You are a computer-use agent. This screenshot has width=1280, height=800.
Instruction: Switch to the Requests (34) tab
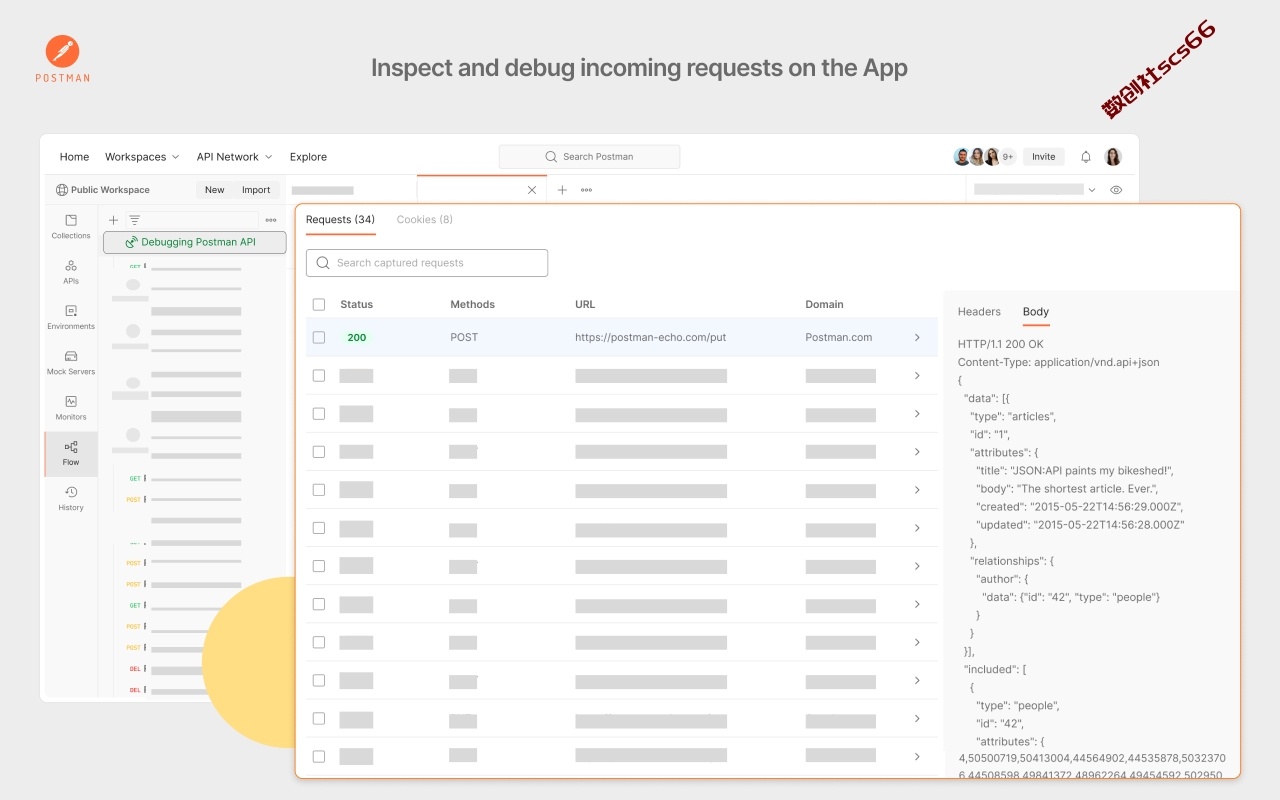click(x=340, y=220)
